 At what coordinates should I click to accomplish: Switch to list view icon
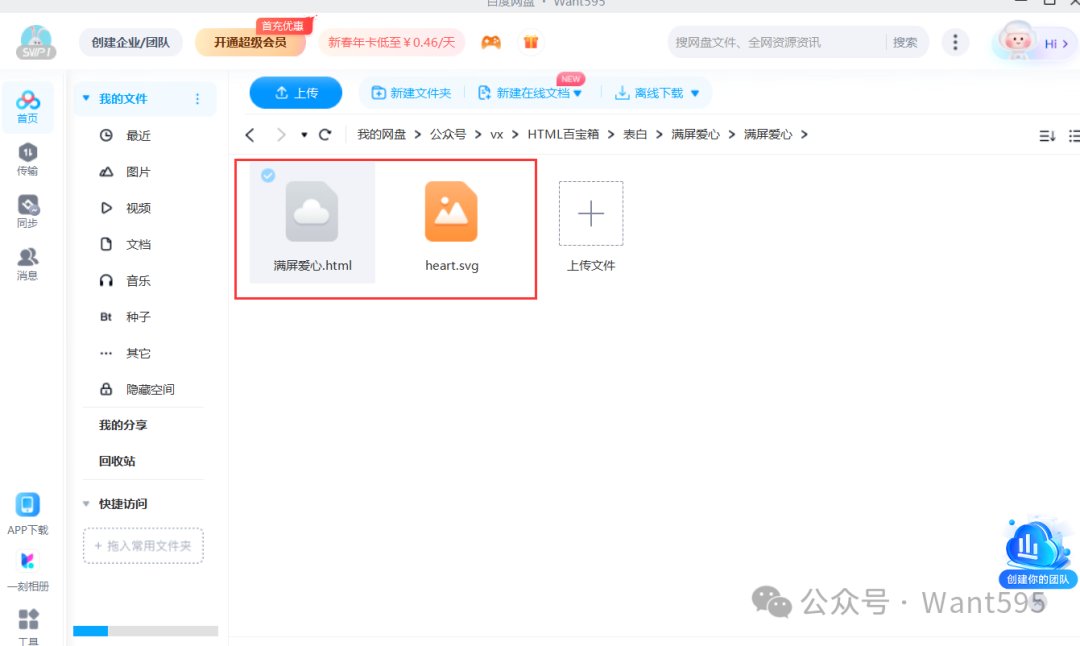click(1074, 136)
